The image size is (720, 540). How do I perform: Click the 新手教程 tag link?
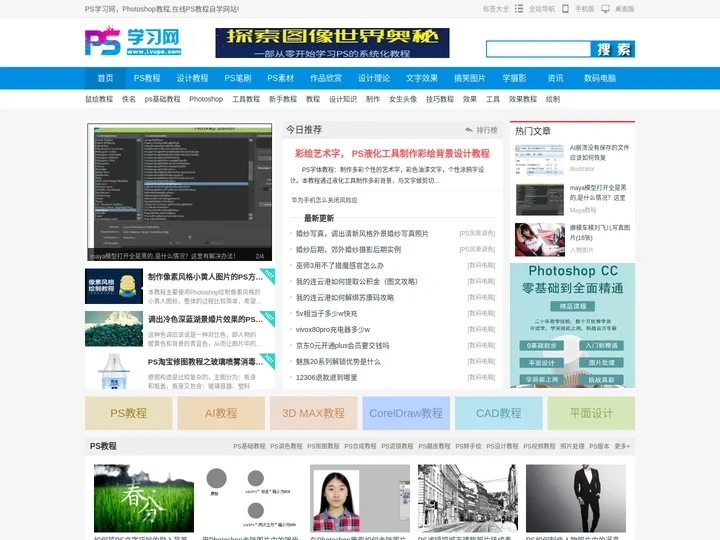point(283,99)
